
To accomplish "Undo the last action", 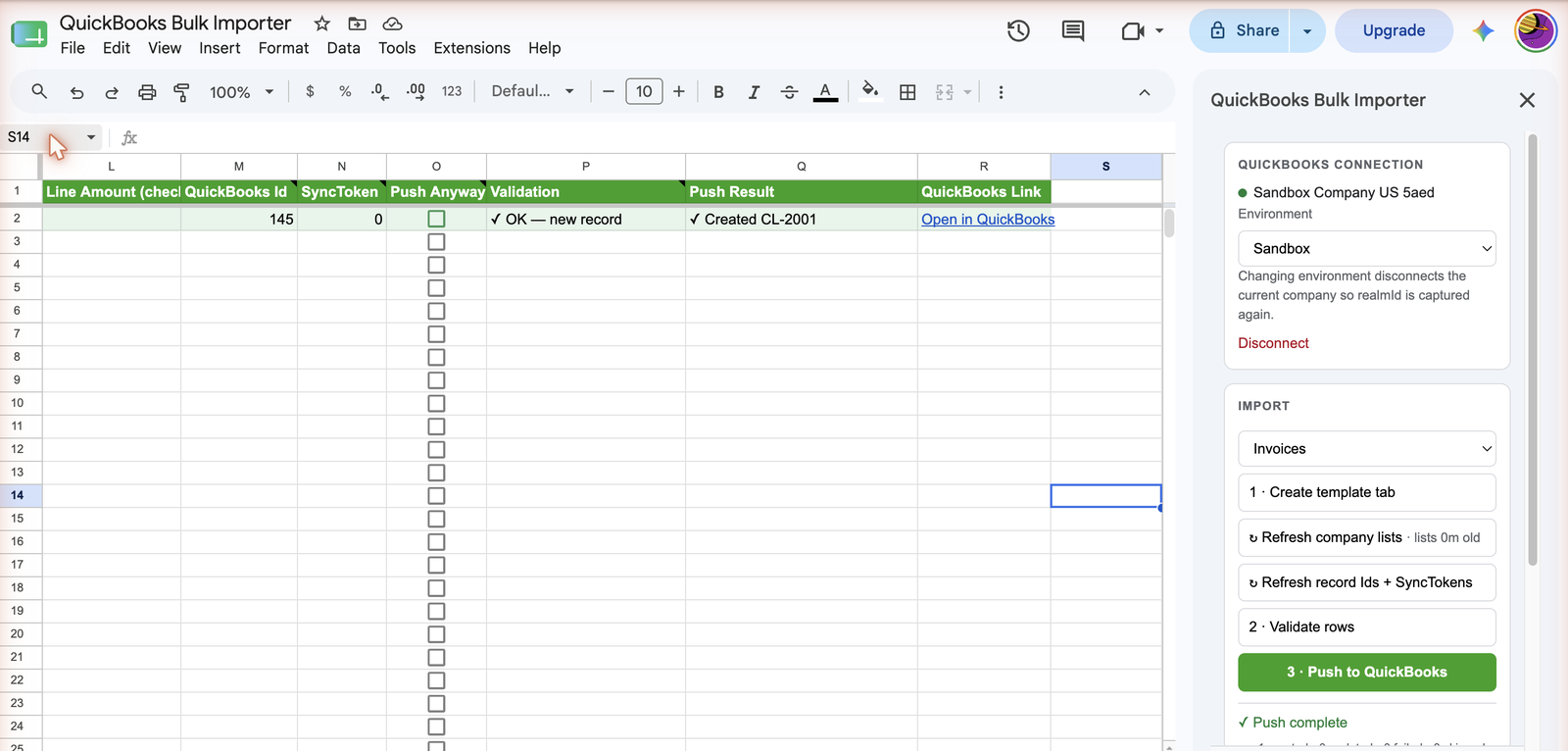I will click(76, 92).
